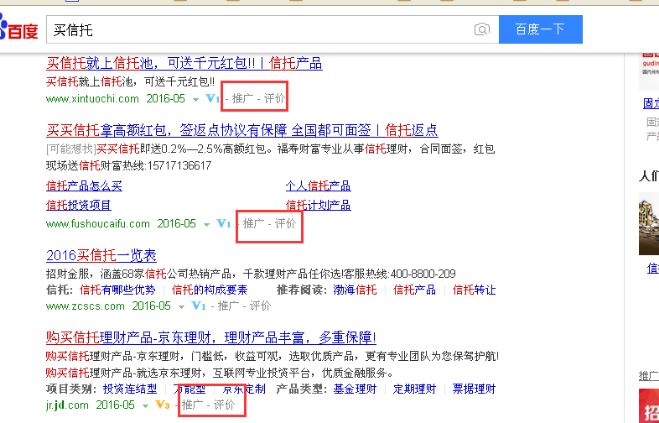Click the V1 credit badge for xintuochi.com
Image resolution: width=659 pixels, height=423 pixels.
click(x=213, y=99)
